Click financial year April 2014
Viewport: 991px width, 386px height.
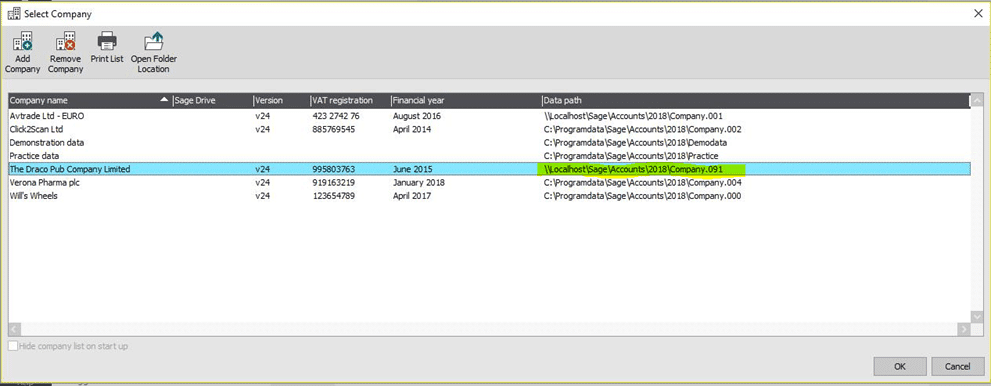point(411,130)
